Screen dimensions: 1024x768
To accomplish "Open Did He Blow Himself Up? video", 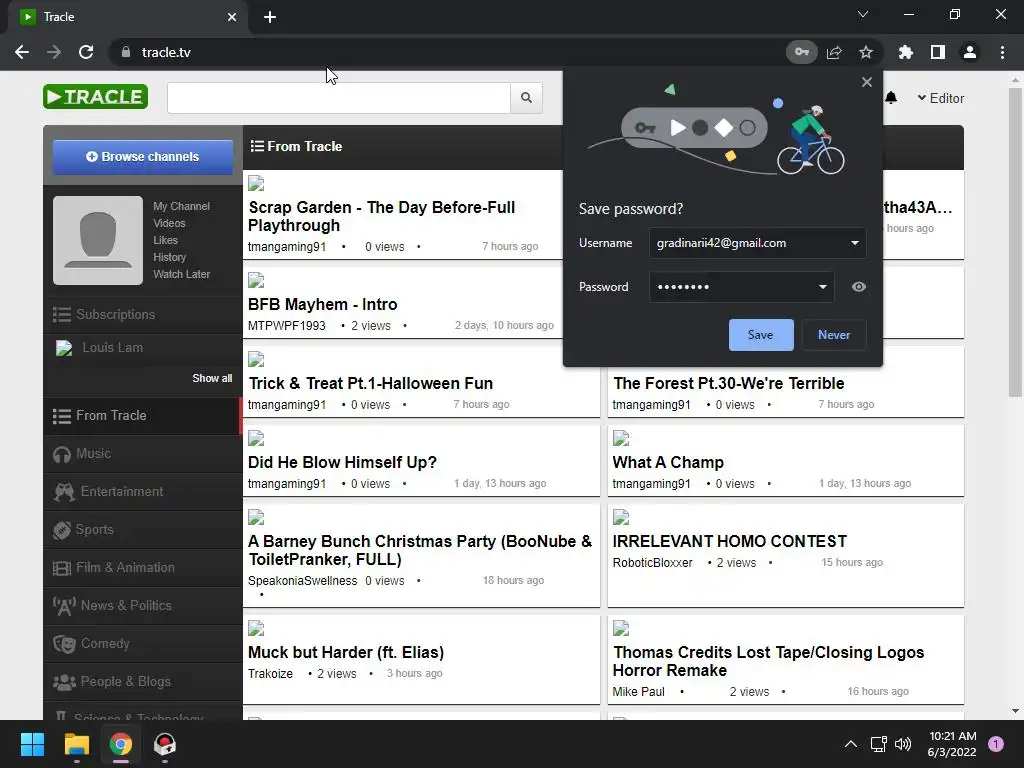I will click(x=342, y=462).
